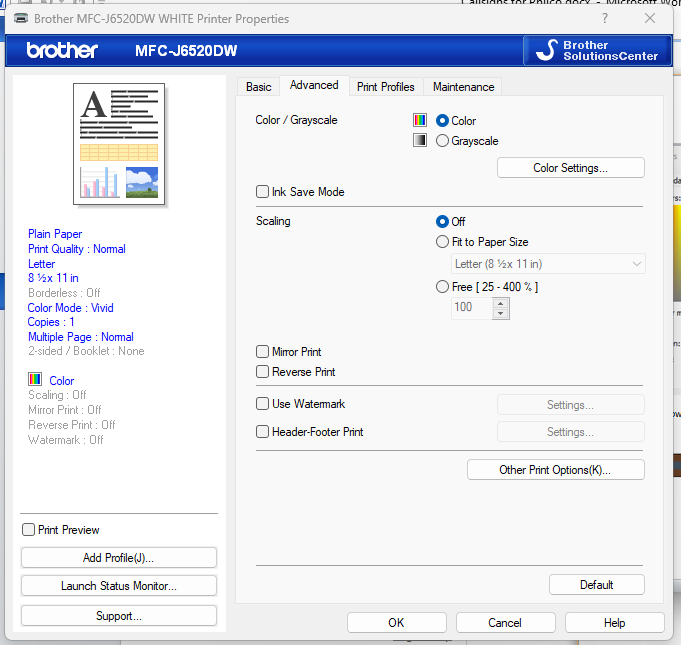Click the brother logo in banner
Image resolution: width=681 pixels, height=645 pixels.
tap(62, 50)
